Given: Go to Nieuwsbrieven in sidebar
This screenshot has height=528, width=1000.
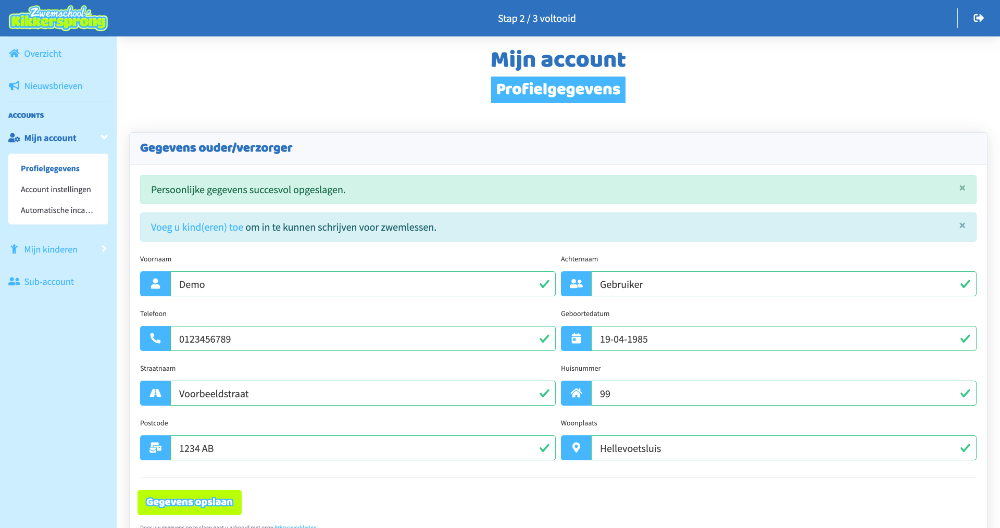Looking at the screenshot, I should (x=52, y=86).
